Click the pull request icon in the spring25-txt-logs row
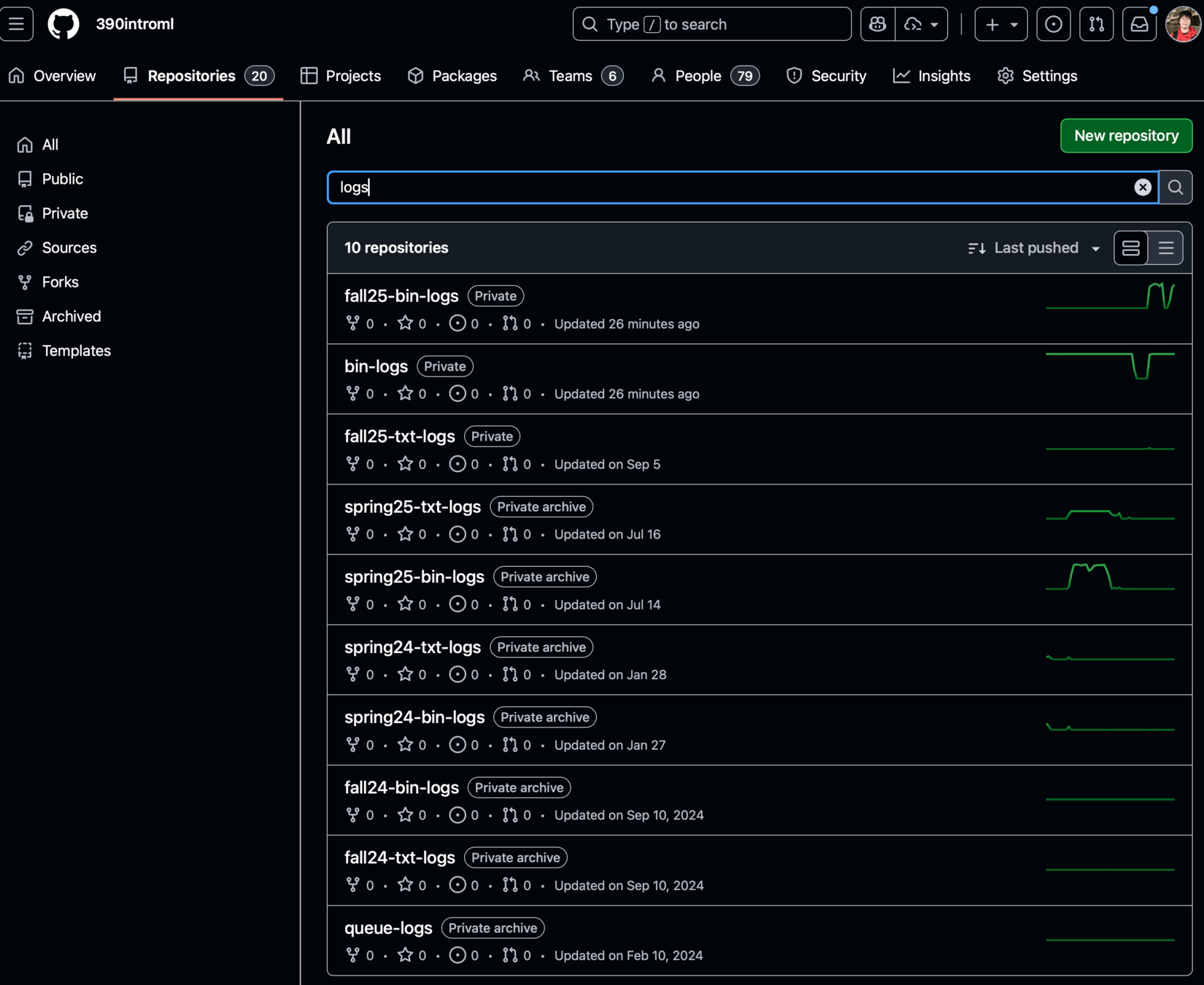 [510, 534]
